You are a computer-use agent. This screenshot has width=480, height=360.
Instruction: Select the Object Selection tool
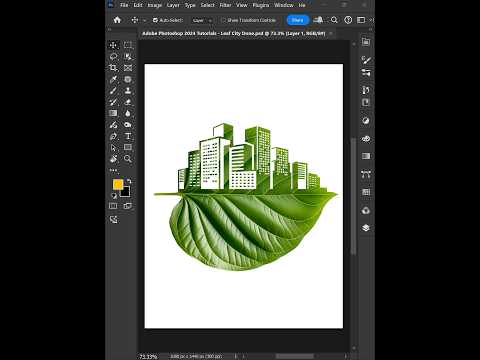pyautogui.click(x=128, y=57)
